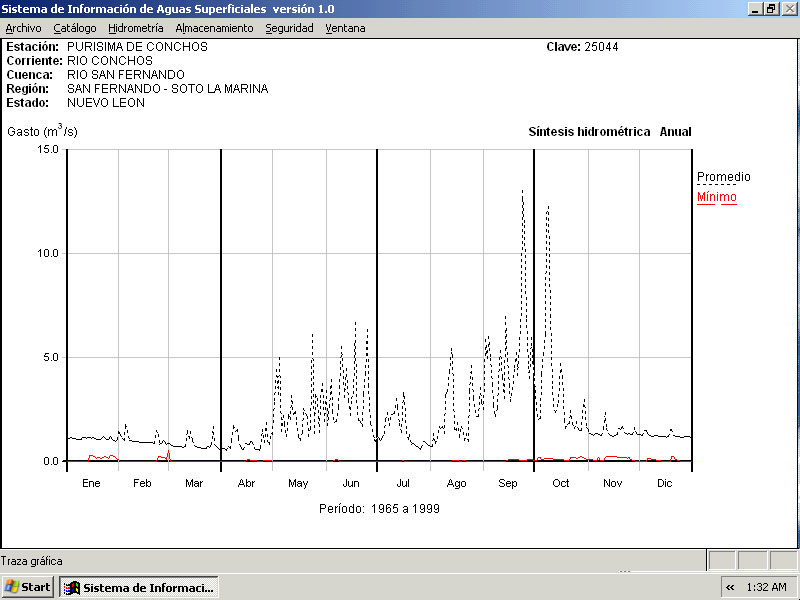Minimize the application window
800x600 pixels.
(x=755, y=8)
